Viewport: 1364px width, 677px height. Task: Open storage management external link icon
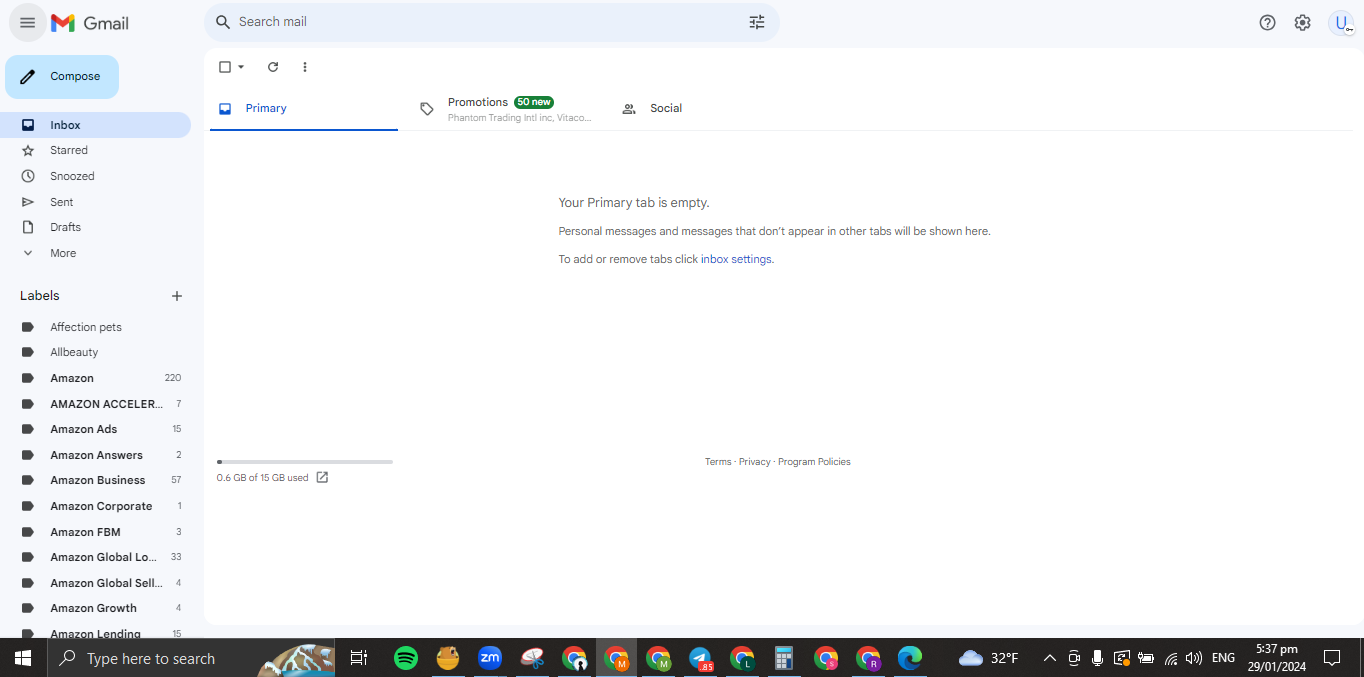(322, 478)
